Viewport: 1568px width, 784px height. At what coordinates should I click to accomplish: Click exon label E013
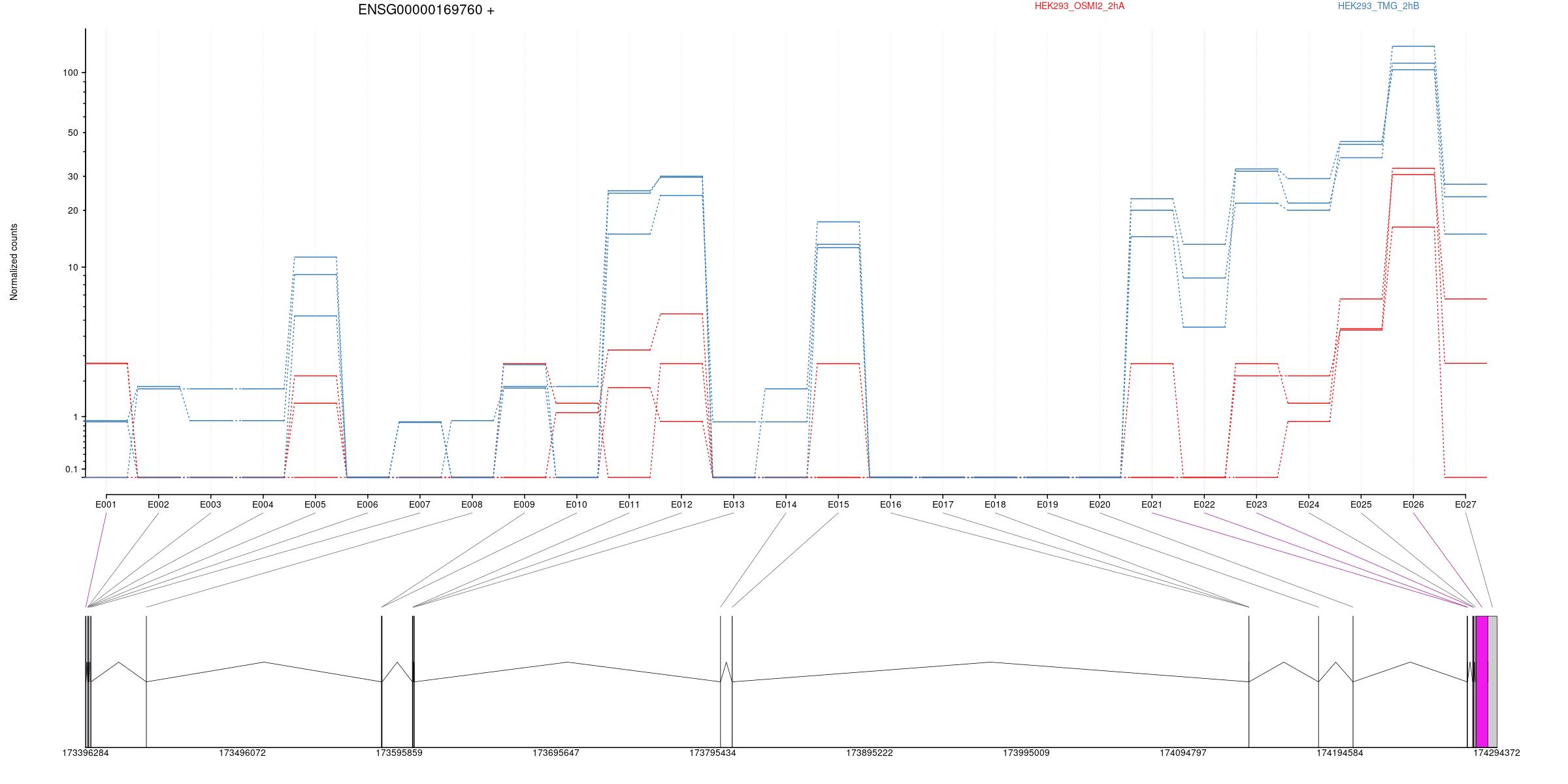coord(734,504)
